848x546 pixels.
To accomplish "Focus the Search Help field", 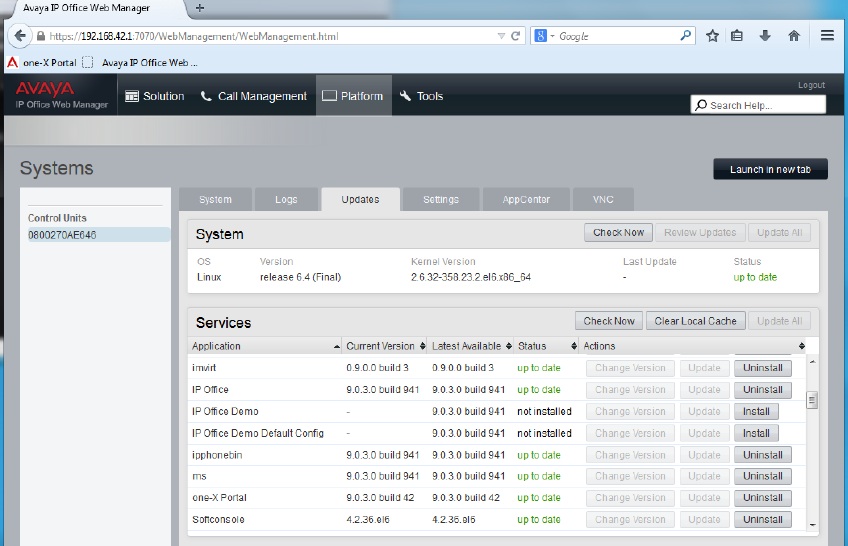I will [758, 105].
